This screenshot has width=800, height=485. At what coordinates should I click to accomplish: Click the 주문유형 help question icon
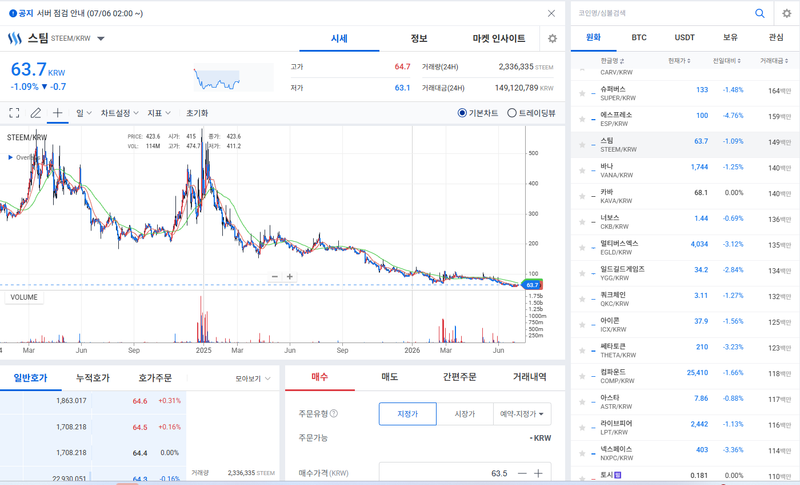coord(334,413)
